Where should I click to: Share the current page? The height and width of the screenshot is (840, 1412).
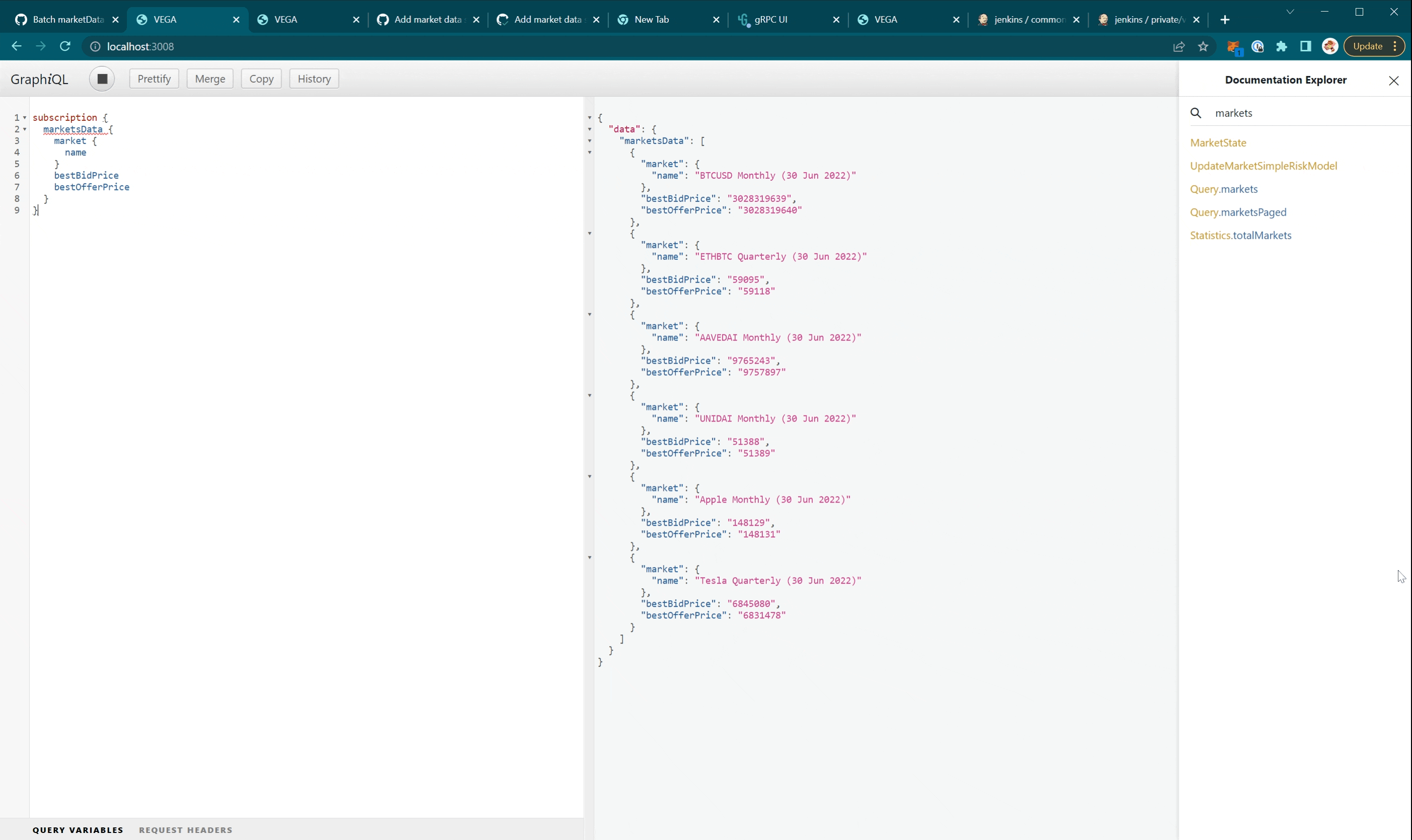(1179, 46)
